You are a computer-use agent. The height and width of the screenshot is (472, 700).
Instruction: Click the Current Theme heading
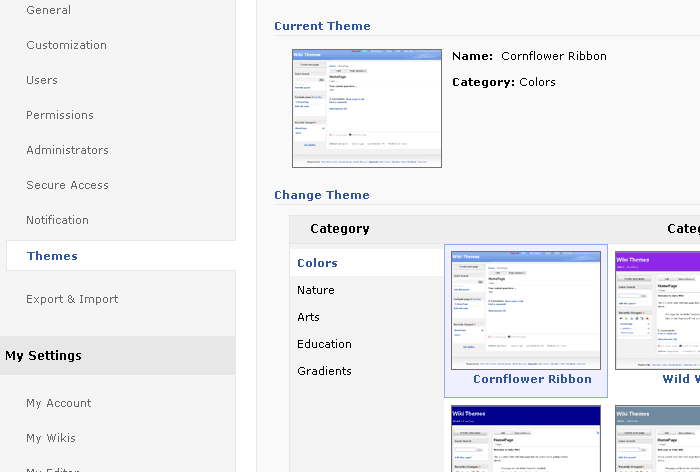(x=322, y=26)
